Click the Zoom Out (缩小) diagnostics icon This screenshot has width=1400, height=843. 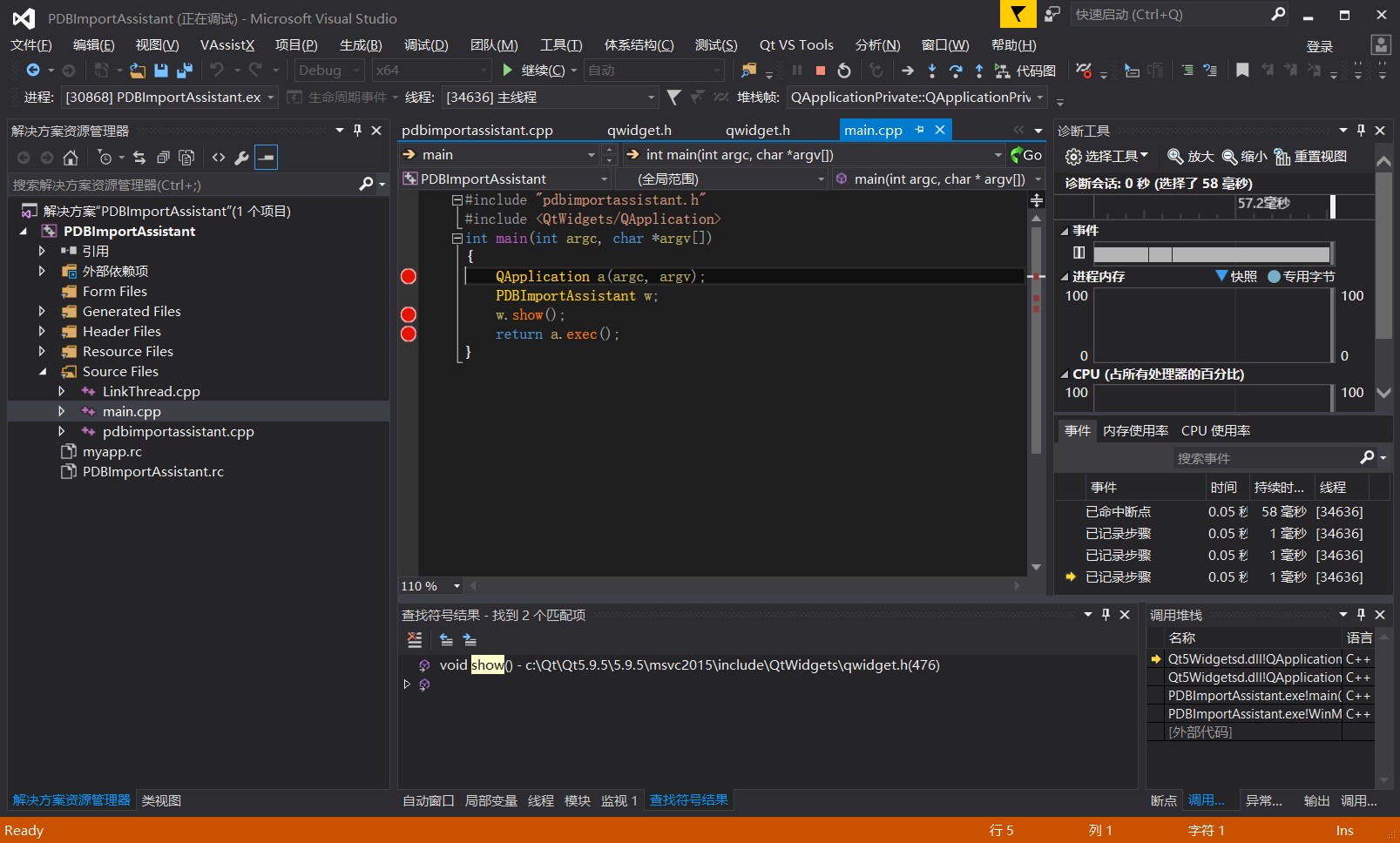[x=1244, y=156]
